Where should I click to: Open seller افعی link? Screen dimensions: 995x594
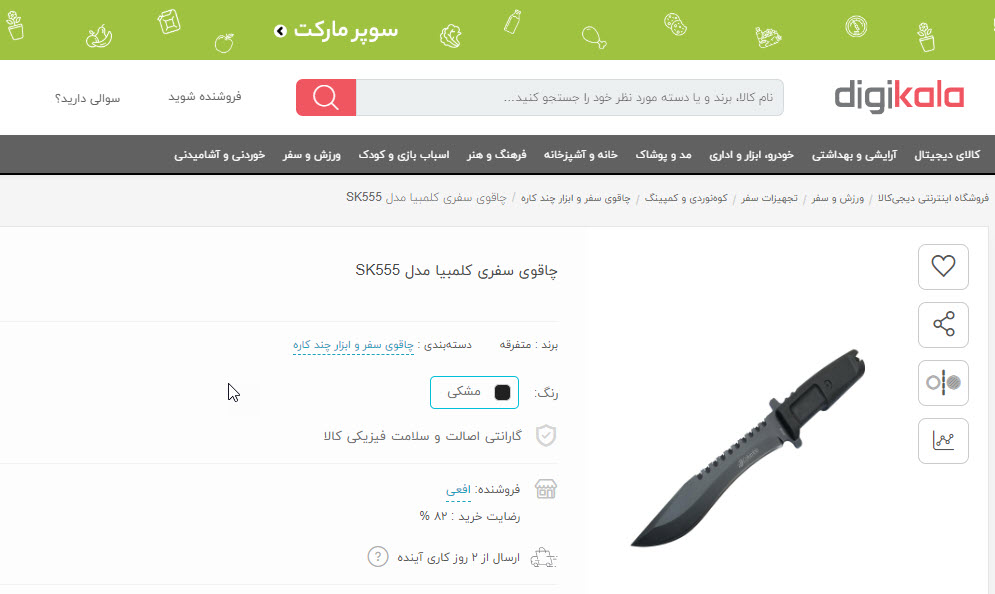[458, 489]
